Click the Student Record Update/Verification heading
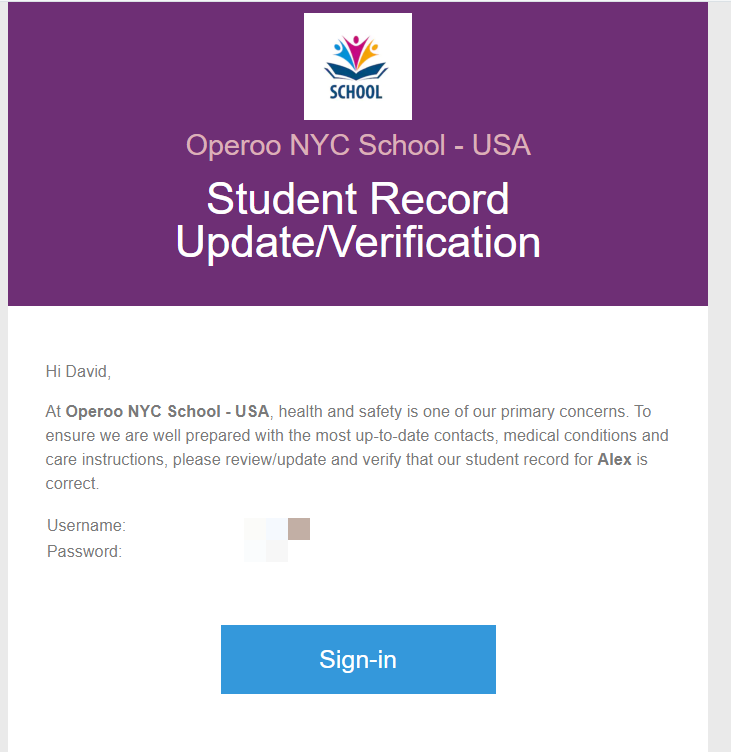Screen dimensions: 731x752 [x=358, y=220]
